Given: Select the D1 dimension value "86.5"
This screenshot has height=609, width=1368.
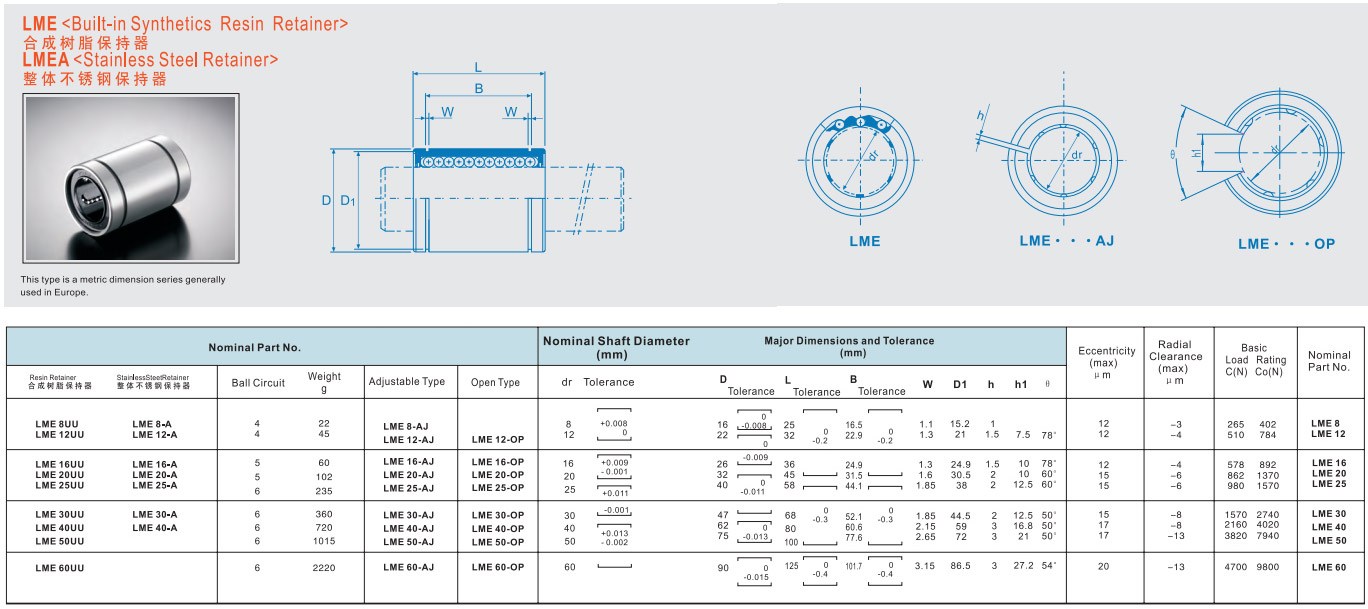Looking at the screenshot, I should coord(960,566).
